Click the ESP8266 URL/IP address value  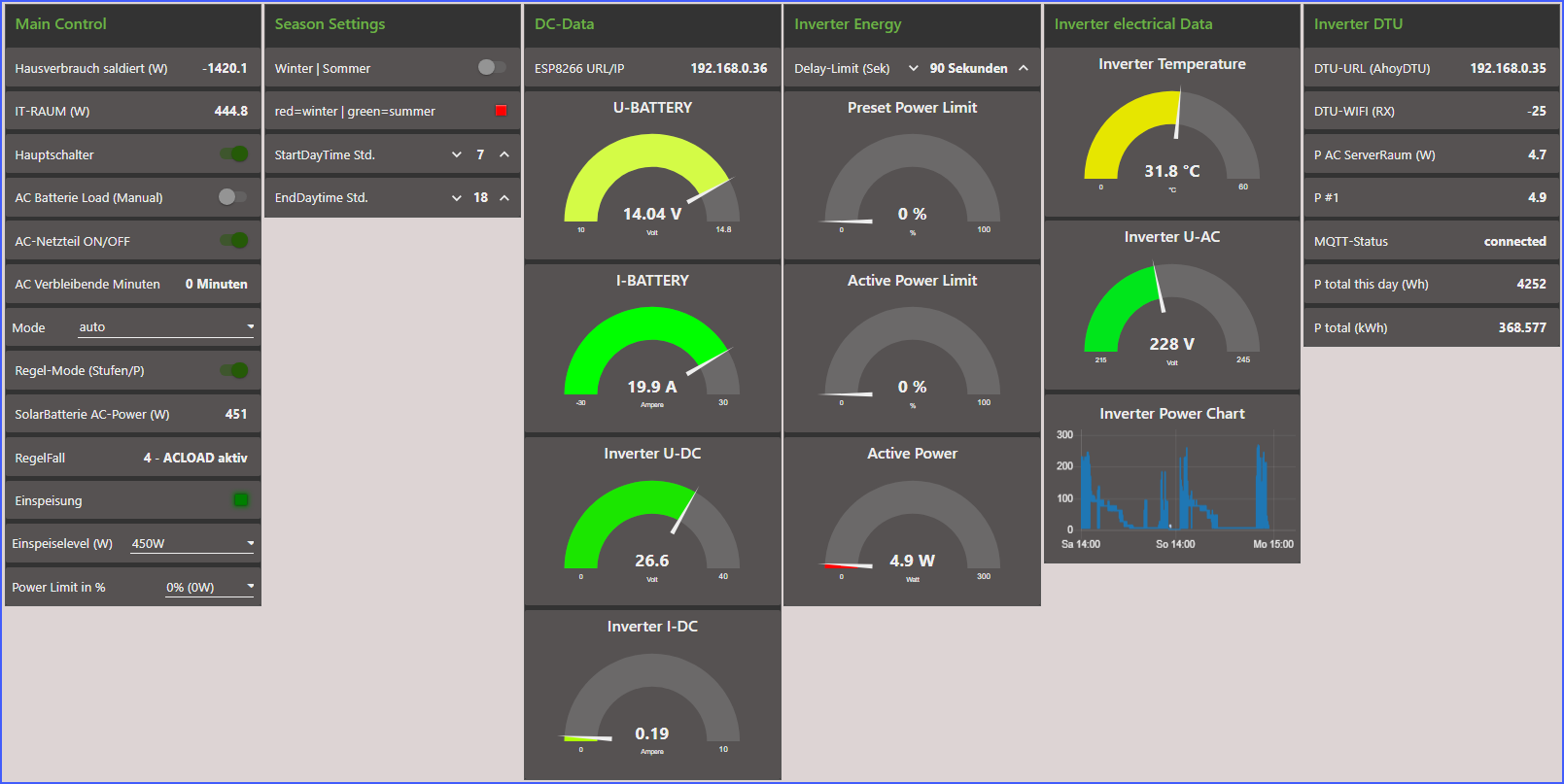click(728, 68)
